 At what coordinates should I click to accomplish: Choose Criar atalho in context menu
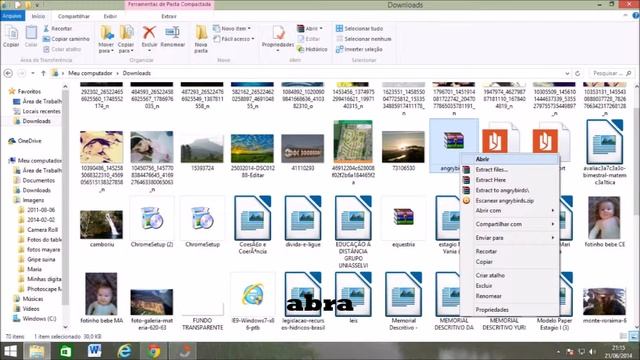click(510, 276)
